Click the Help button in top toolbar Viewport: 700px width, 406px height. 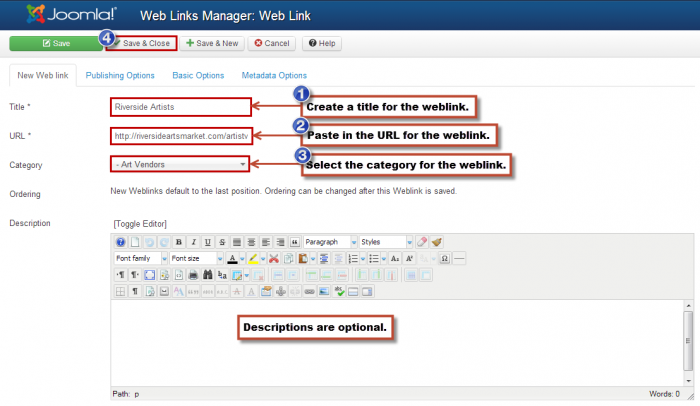[322, 43]
